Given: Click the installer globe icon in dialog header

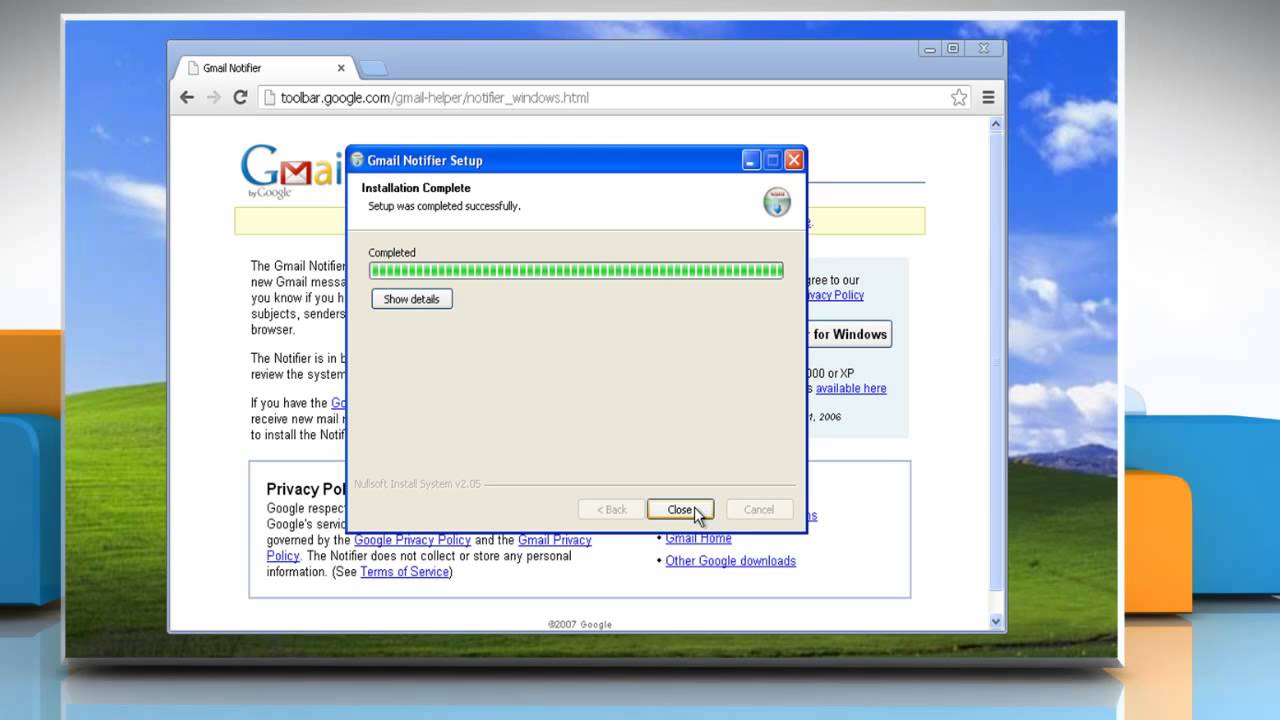Looking at the screenshot, I should click(x=776, y=201).
